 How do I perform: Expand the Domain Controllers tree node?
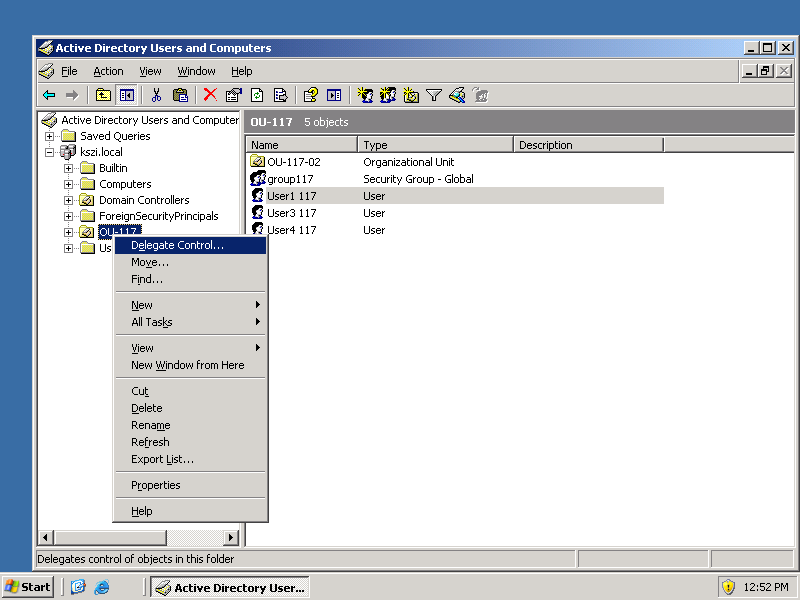coord(68,200)
